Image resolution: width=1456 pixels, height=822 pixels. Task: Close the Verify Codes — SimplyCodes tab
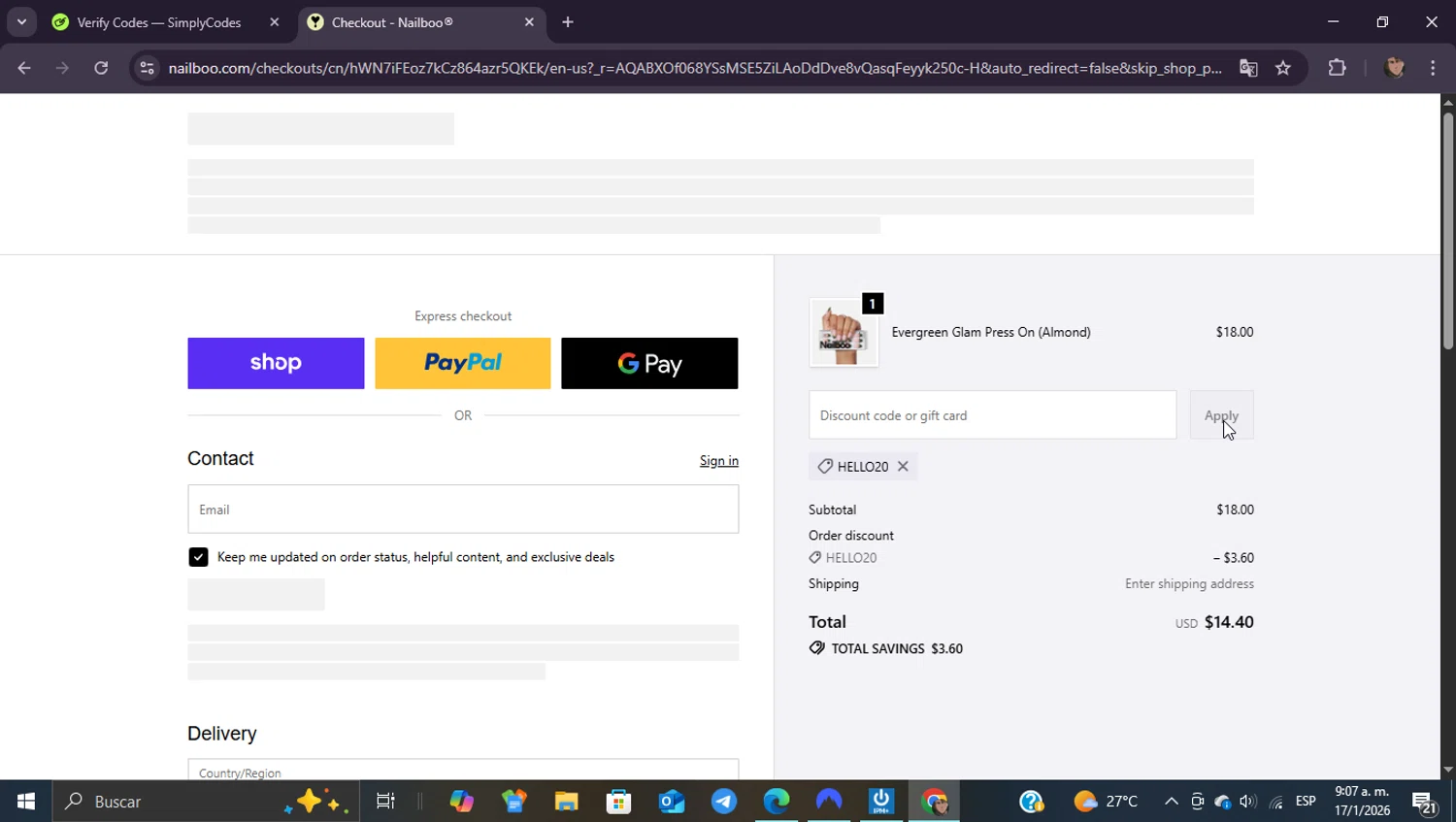pos(274,22)
